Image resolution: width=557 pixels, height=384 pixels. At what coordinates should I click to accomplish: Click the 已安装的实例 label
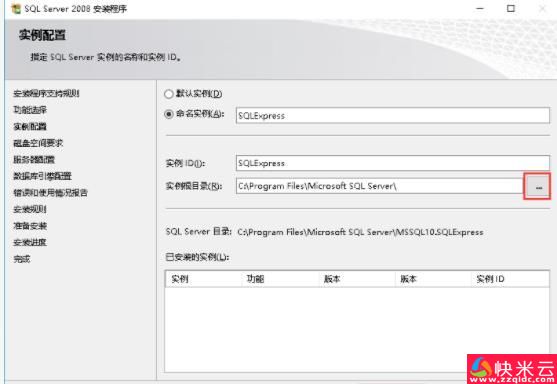[197, 257]
